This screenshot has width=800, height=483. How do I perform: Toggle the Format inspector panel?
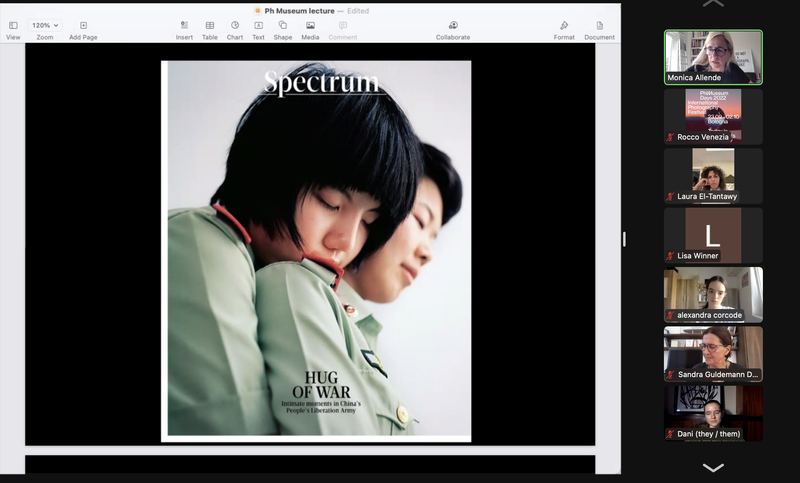point(564,25)
